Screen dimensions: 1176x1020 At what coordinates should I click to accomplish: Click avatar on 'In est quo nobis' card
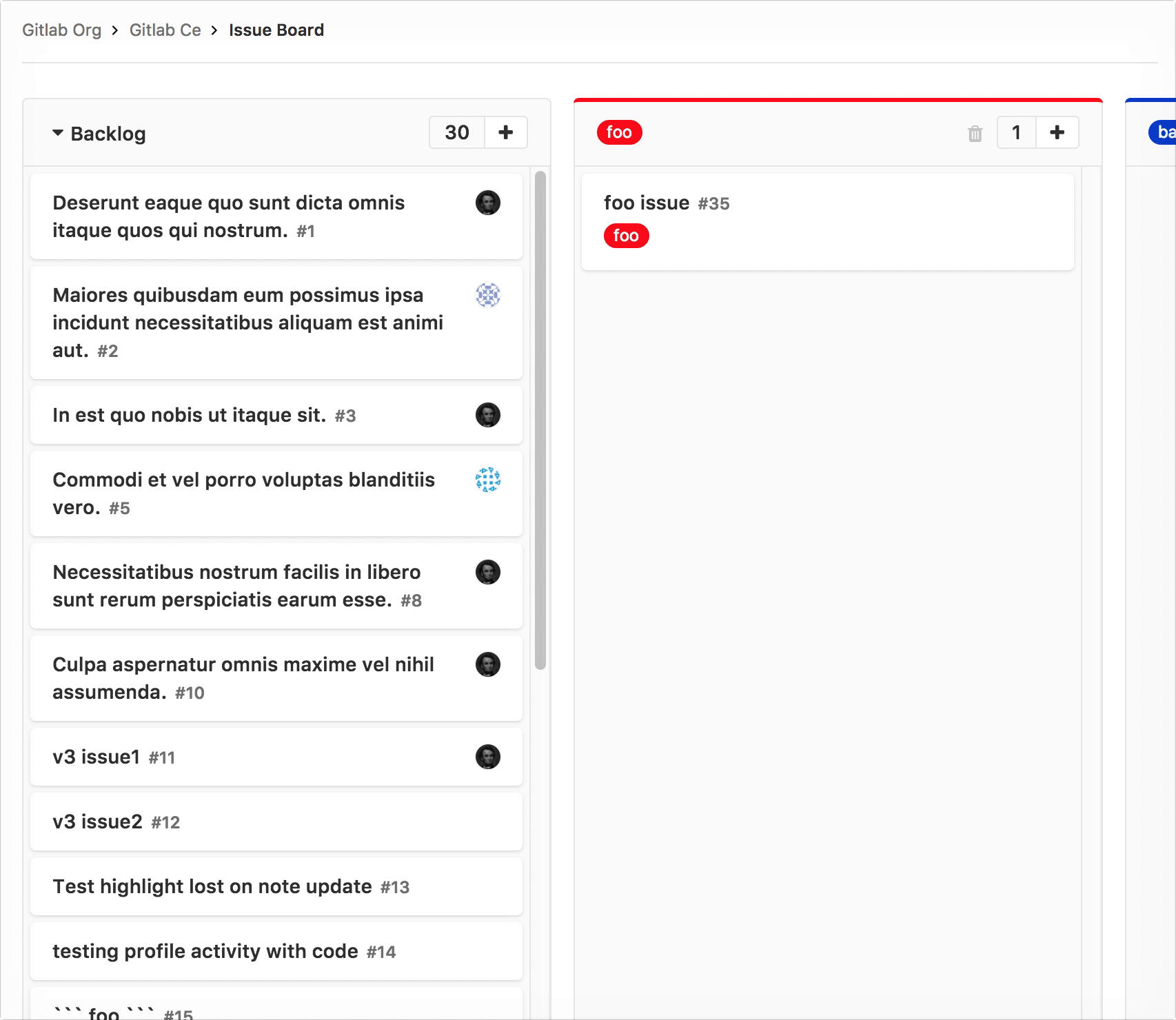(487, 415)
